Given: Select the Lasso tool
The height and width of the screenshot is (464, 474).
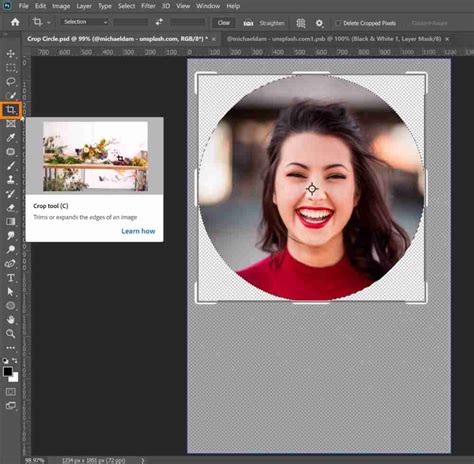Looking at the screenshot, I should pyautogui.click(x=11, y=82).
